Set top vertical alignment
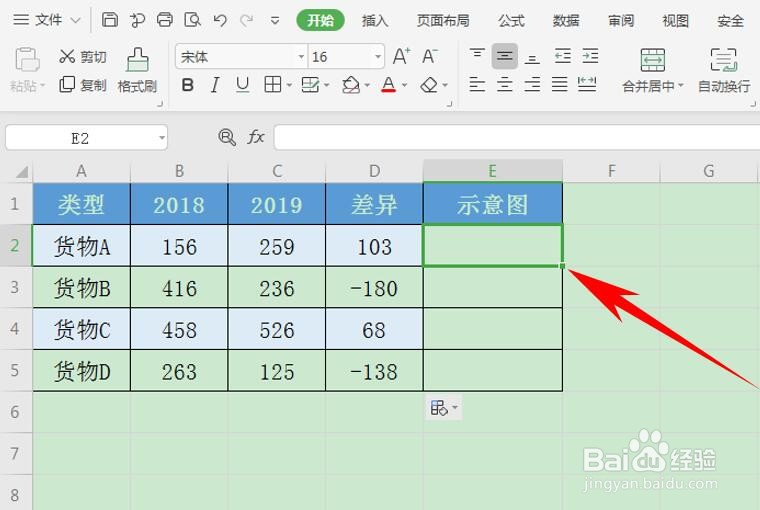This screenshot has height=510, width=760. click(477, 56)
